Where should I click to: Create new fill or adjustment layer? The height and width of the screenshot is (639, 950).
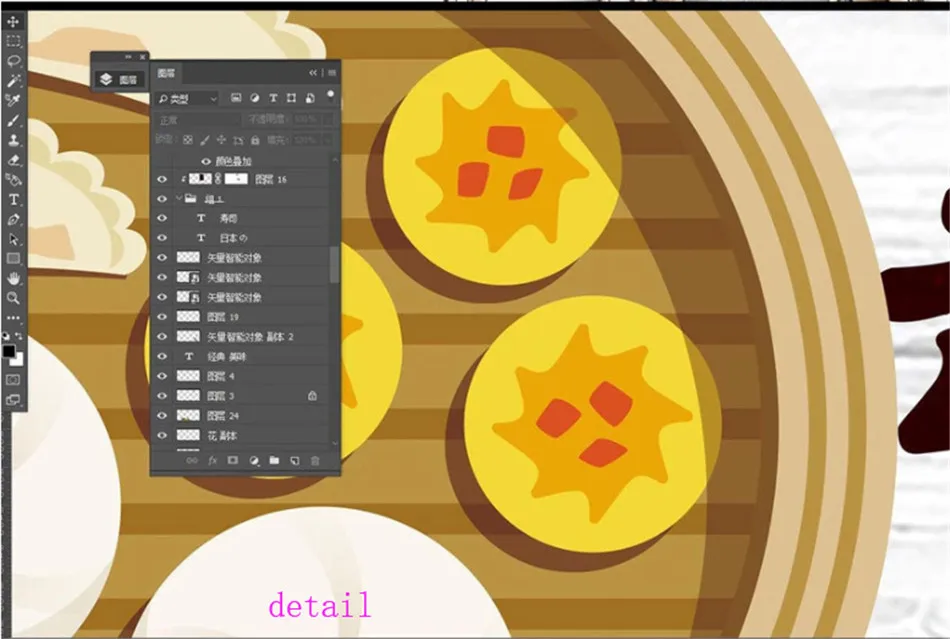[x=254, y=461]
